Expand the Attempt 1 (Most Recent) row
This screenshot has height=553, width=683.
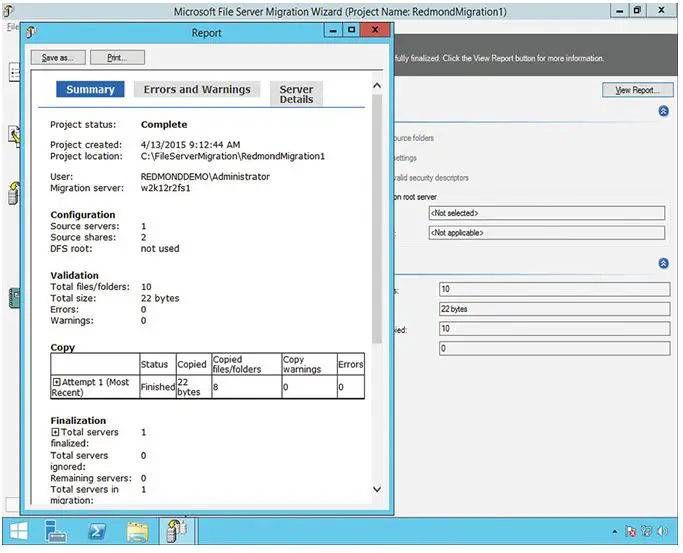(x=56, y=382)
